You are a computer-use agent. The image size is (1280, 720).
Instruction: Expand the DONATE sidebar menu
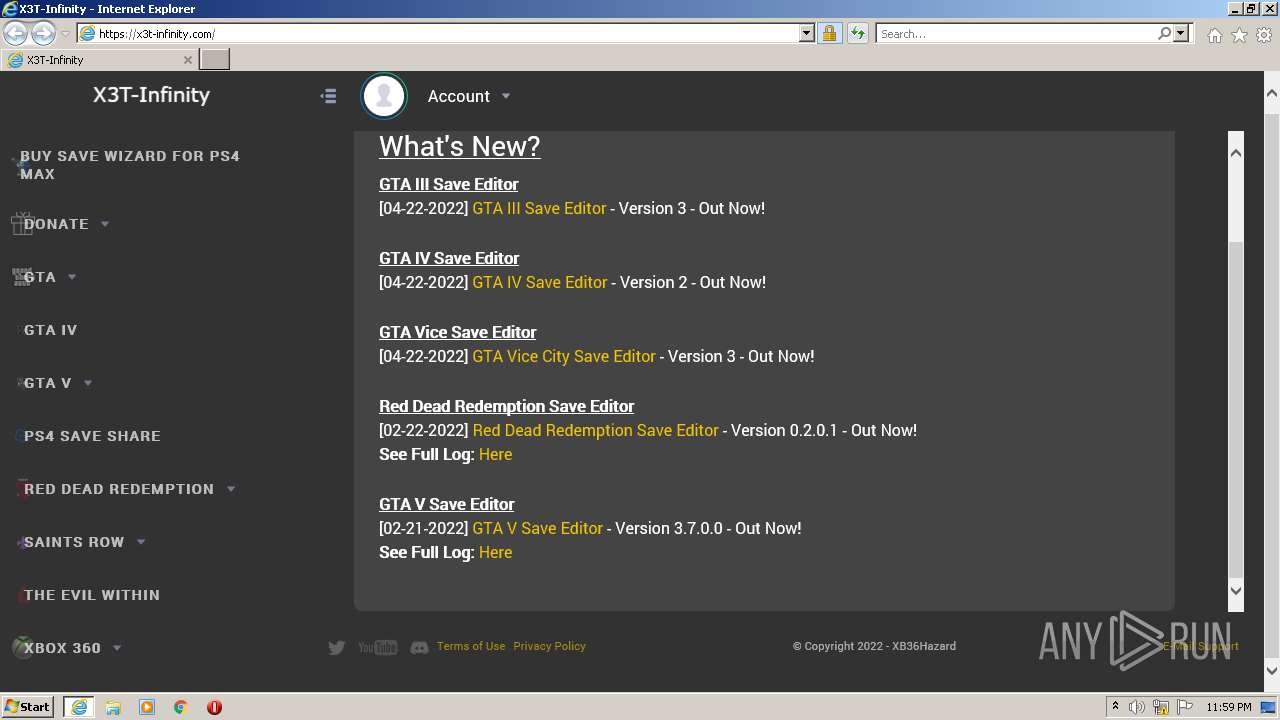point(105,224)
